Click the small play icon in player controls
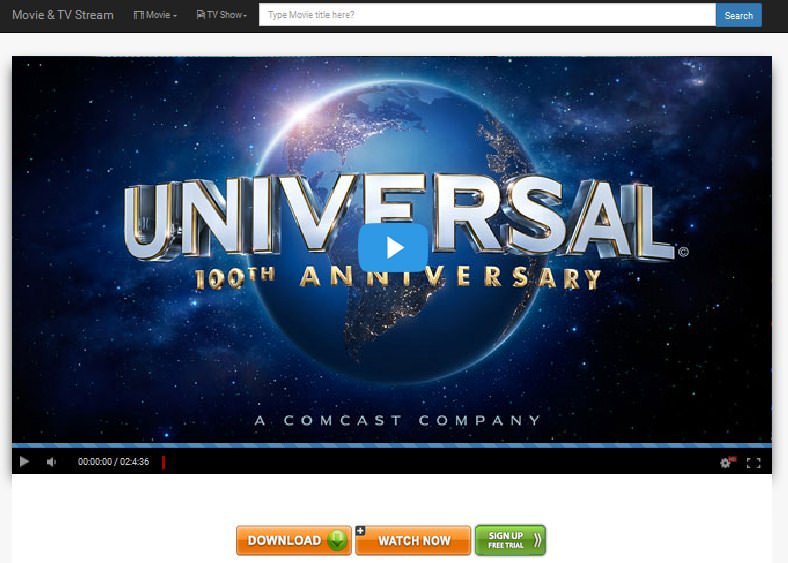Viewport: 788px width, 563px height. pyautogui.click(x=24, y=461)
